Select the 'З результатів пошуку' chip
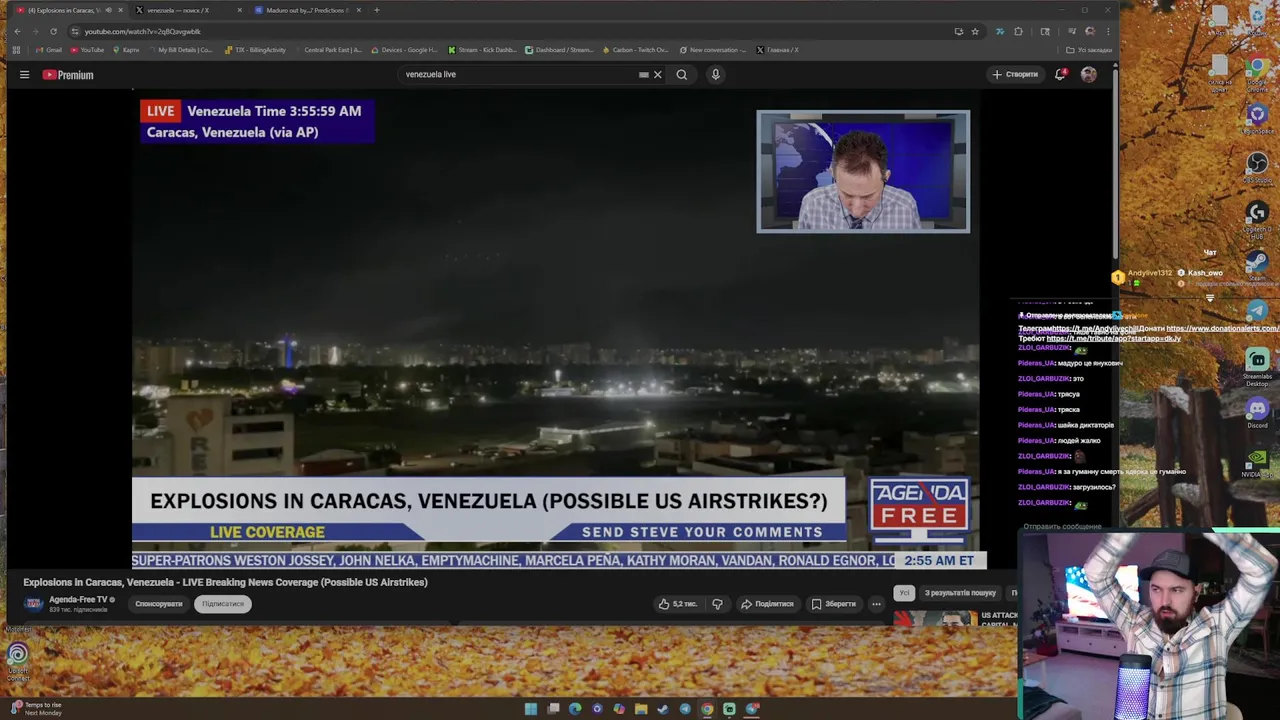Image resolution: width=1280 pixels, height=720 pixels. click(960, 593)
